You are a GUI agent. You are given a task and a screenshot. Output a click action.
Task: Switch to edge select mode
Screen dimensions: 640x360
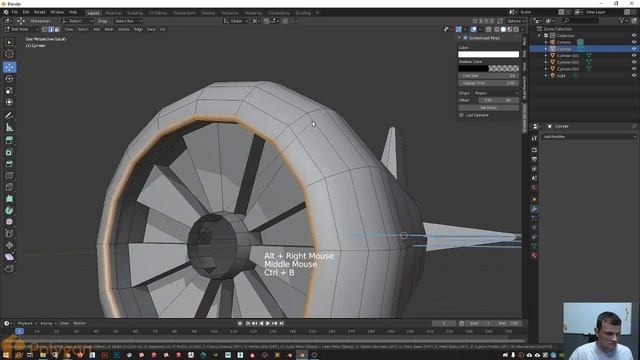pos(51,29)
